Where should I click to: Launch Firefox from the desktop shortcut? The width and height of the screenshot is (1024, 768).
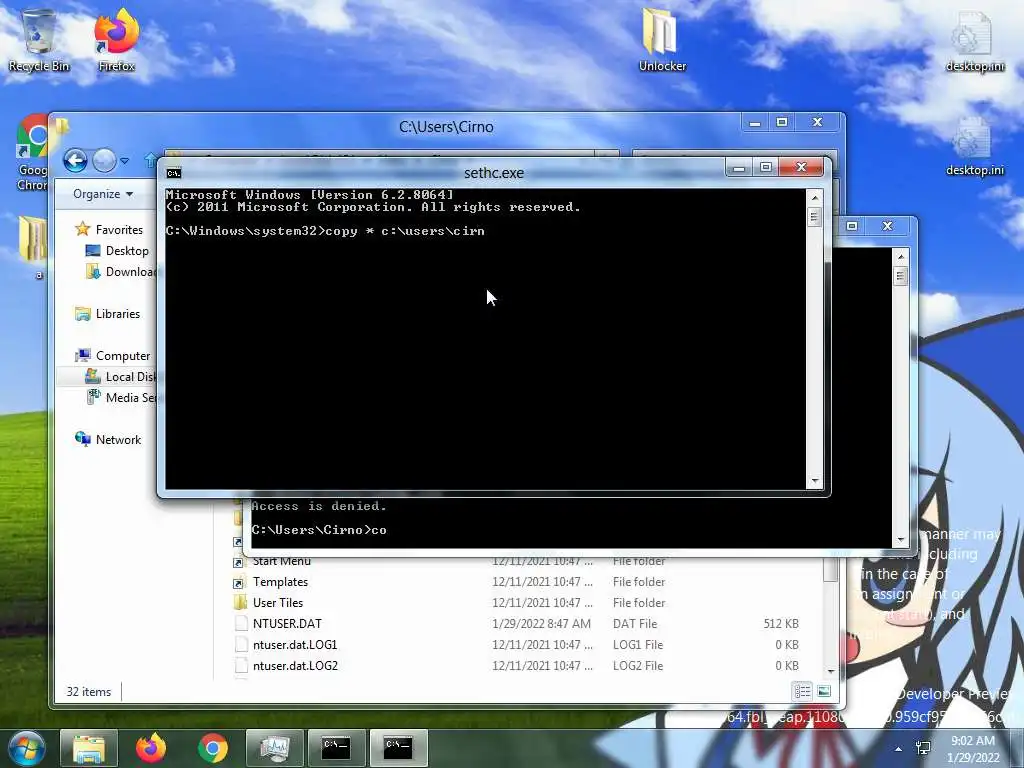point(116,41)
